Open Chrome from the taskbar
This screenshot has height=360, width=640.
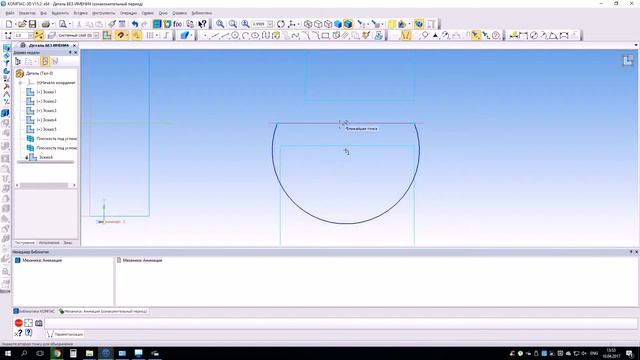click(57, 353)
